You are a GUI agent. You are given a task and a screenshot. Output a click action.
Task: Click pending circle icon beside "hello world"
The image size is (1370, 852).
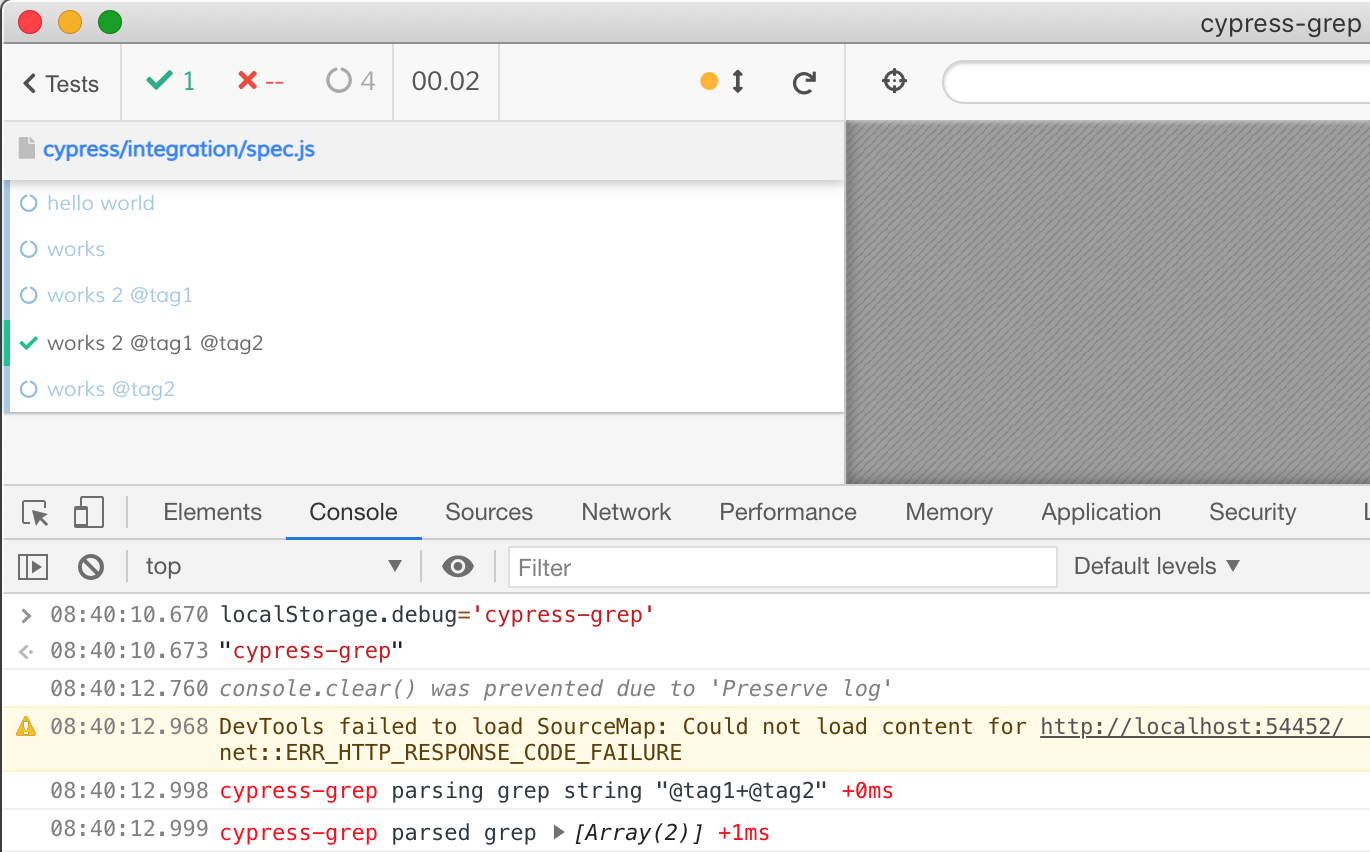(x=29, y=203)
